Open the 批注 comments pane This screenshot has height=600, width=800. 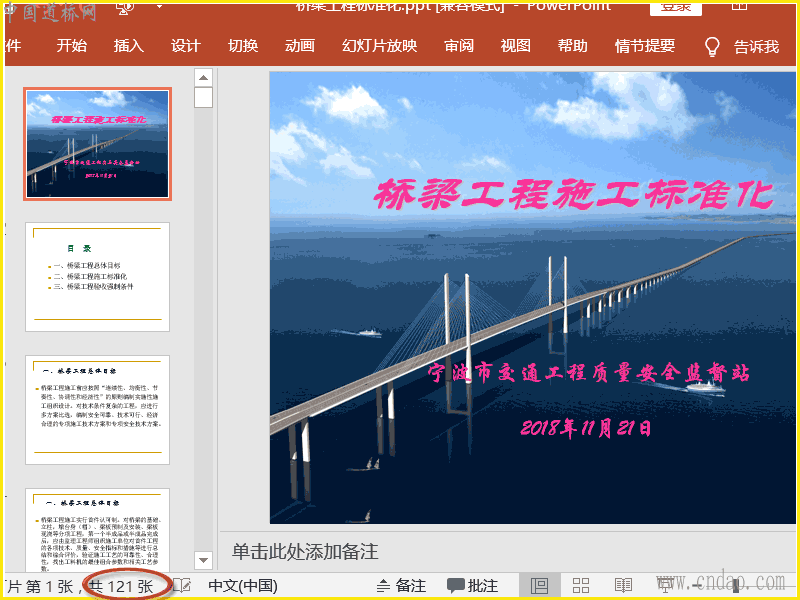point(472,586)
